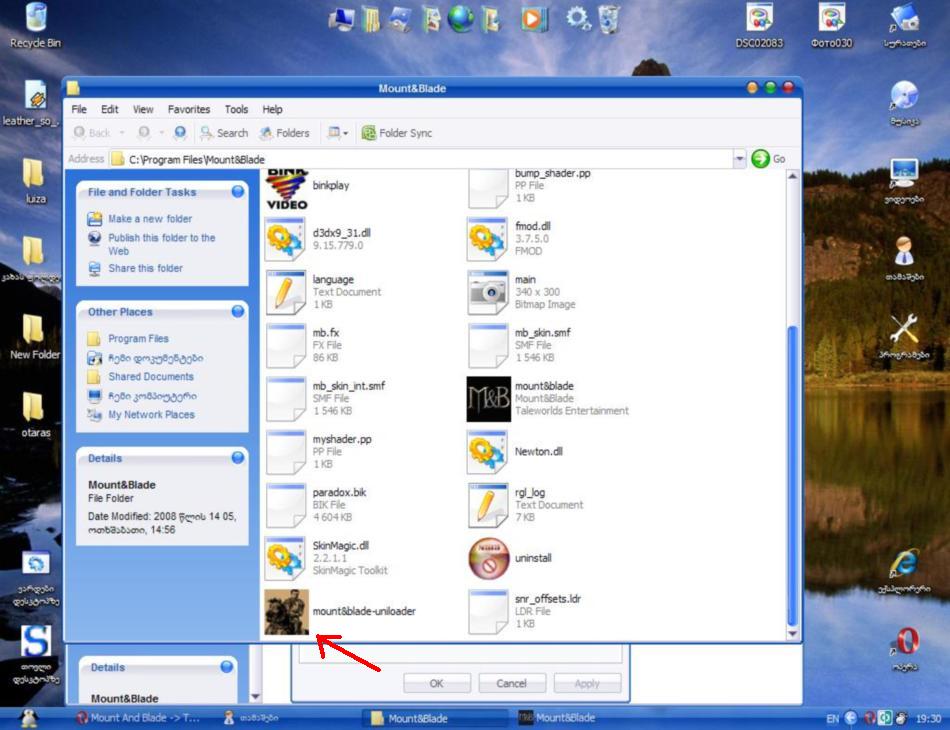The height and width of the screenshot is (730, 950).
Task: Click the Folder Sync toolbar button
Action: coord(397,133)
